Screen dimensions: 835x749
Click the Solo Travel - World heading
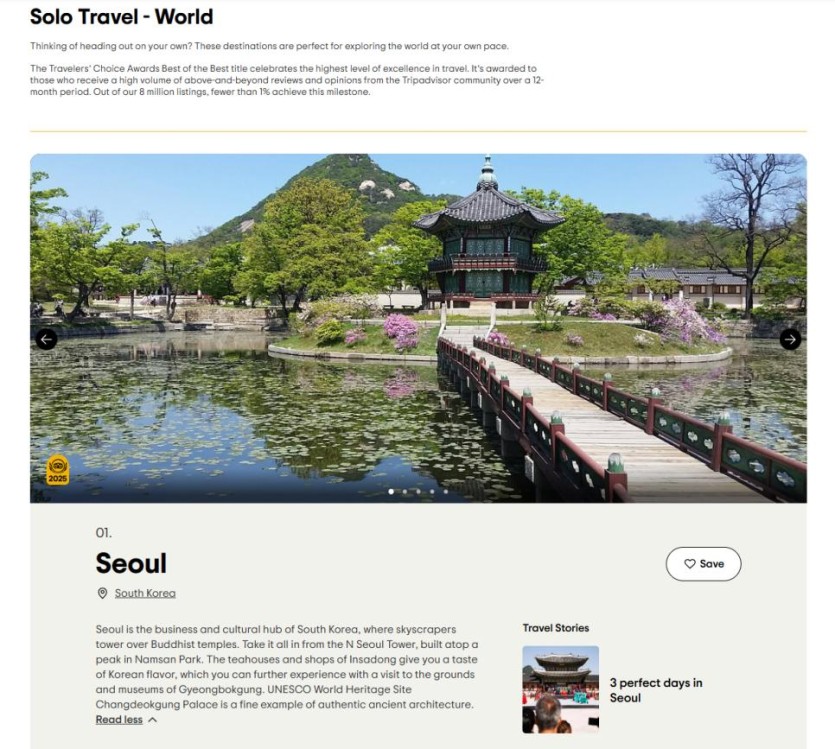tap(121, 17)
